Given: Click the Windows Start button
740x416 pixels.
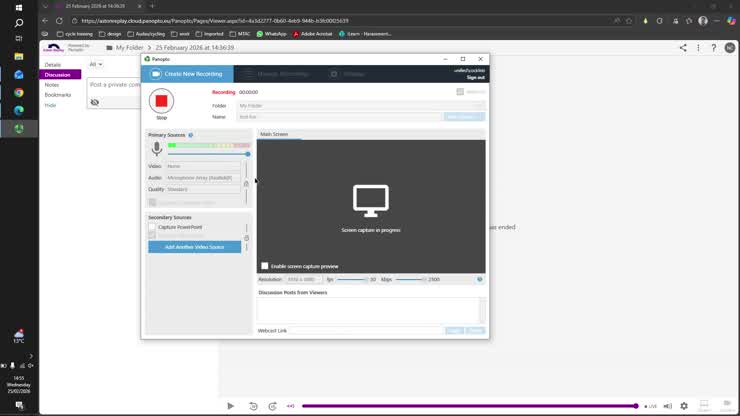Looking at the screenshot, I should tap(19, 8).
